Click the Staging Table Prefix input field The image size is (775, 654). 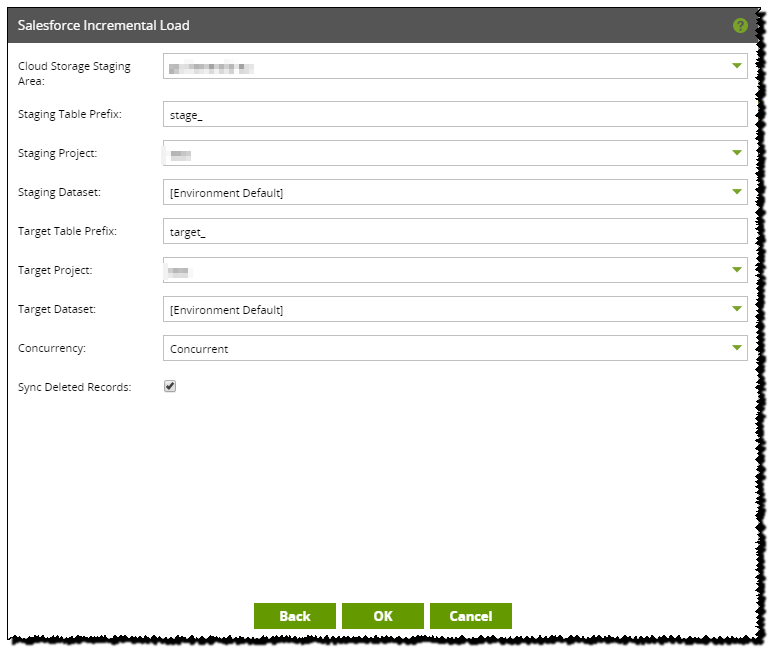455,114
